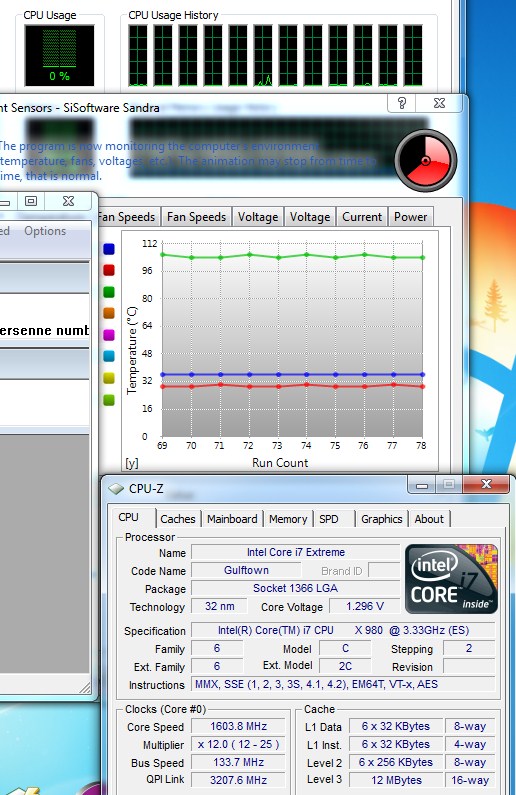The image size is (516, 795).
Task: Click the light green bottom legend swatch
Action: [x=109, y=400]
